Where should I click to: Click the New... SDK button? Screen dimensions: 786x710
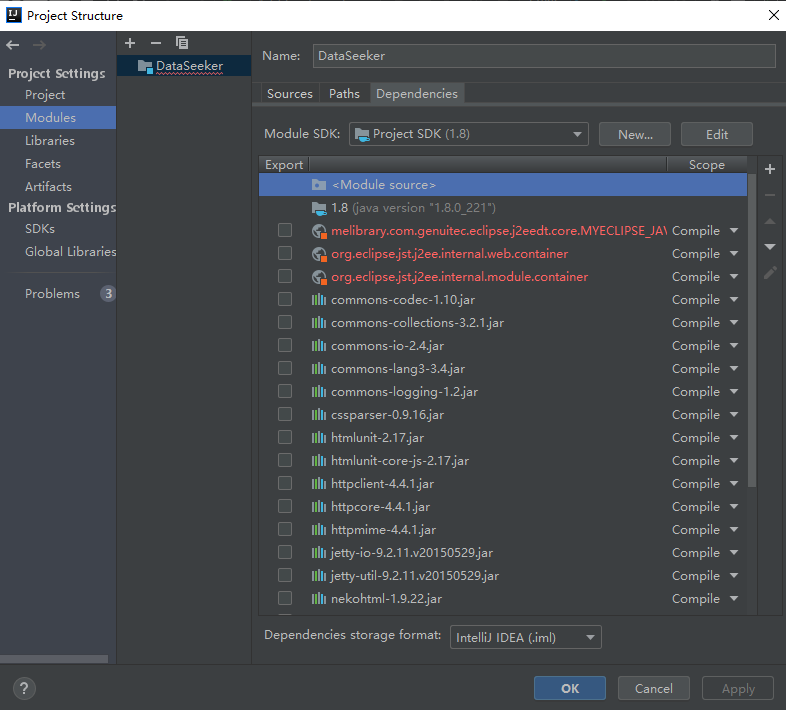(635, 134)
